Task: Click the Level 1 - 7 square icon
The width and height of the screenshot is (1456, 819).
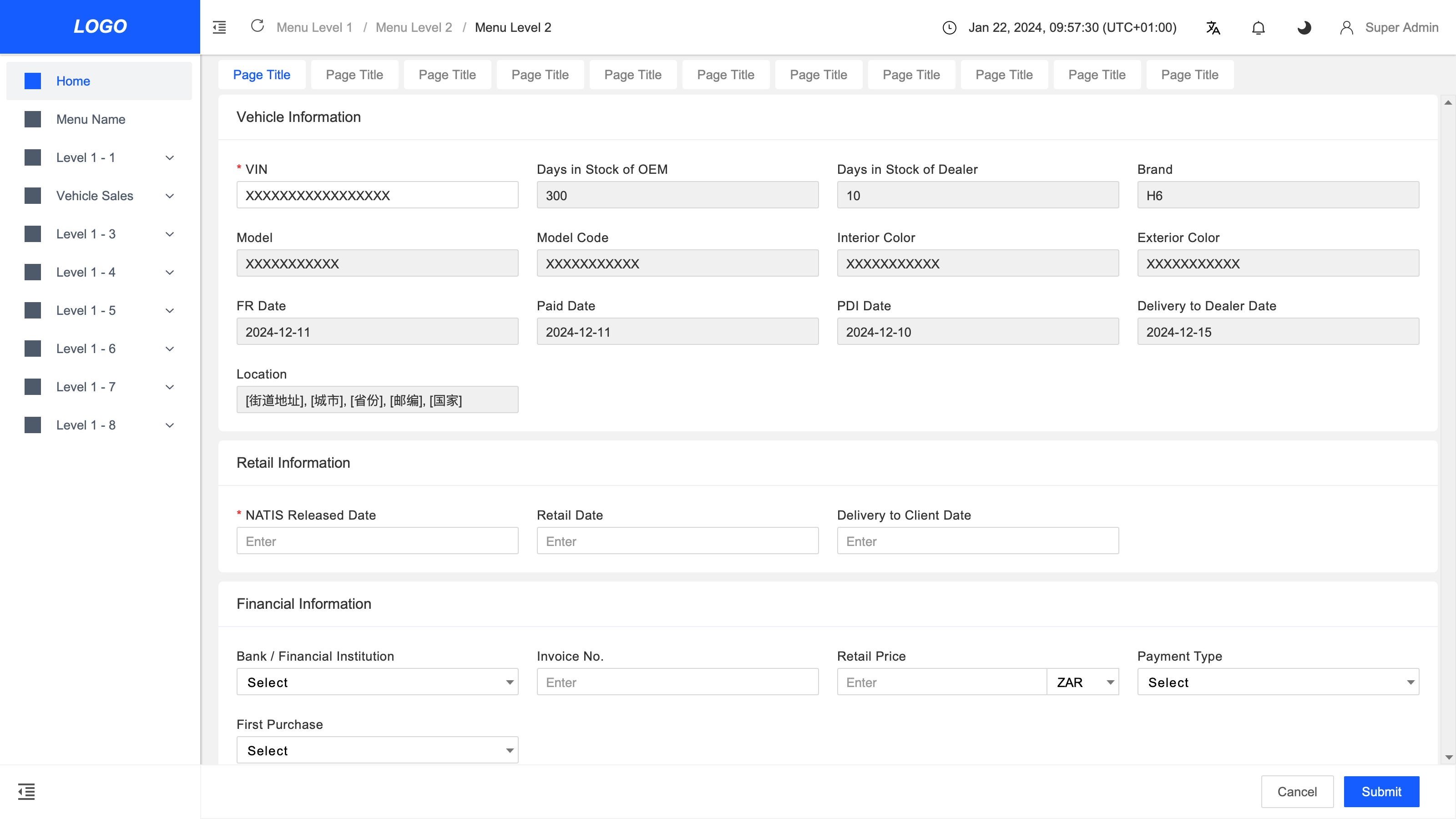Action: coord(33,387)
